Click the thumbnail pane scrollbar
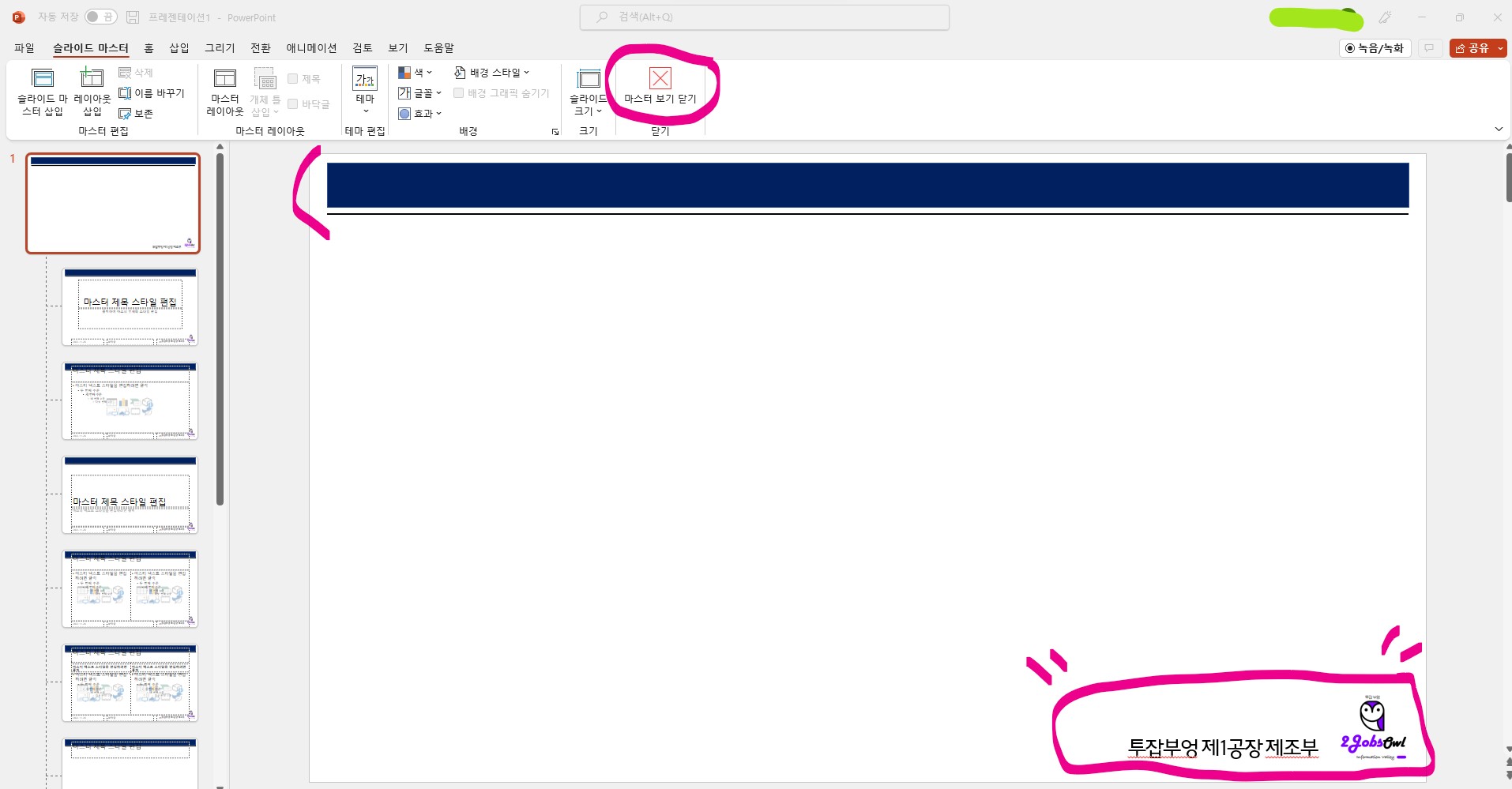 [x=220, y=329]
